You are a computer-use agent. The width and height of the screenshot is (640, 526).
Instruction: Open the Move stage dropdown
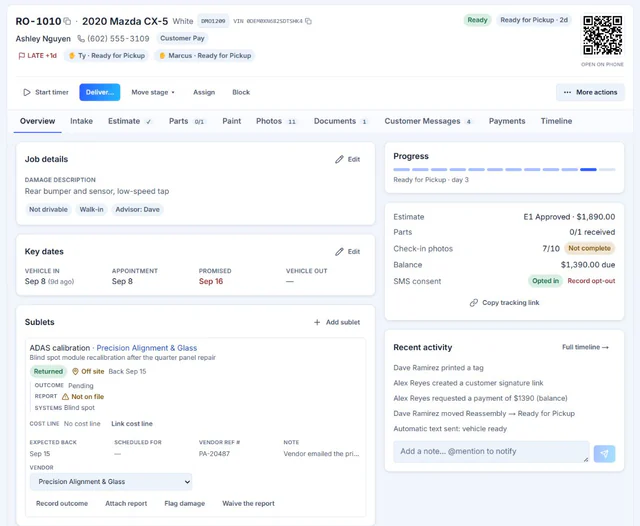153,92
